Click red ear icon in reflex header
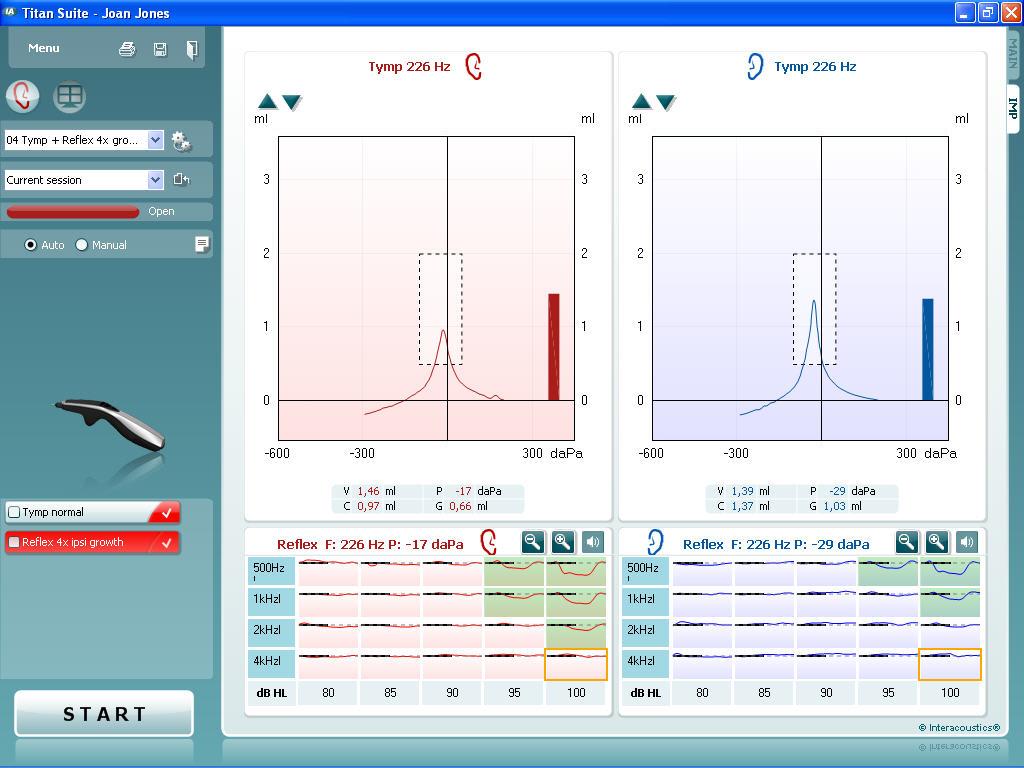Image resolution: width=1024 pixels, height=768 pixels. [x=488, y=542]
